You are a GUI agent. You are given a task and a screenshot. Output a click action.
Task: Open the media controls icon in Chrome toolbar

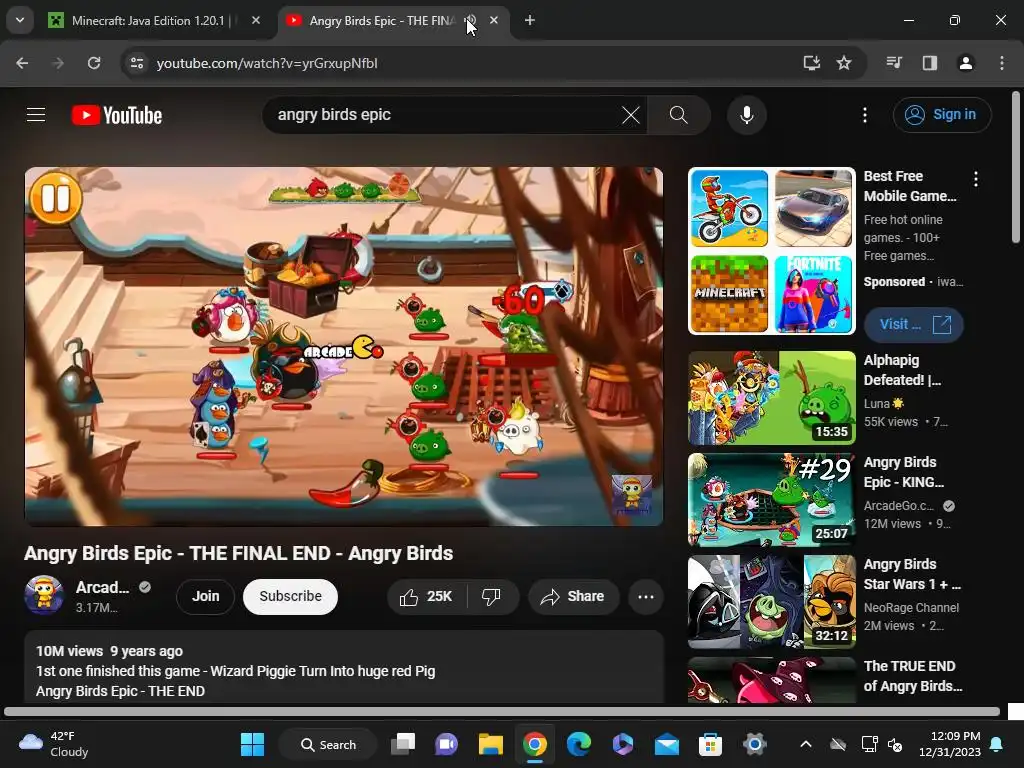(894, 63)
